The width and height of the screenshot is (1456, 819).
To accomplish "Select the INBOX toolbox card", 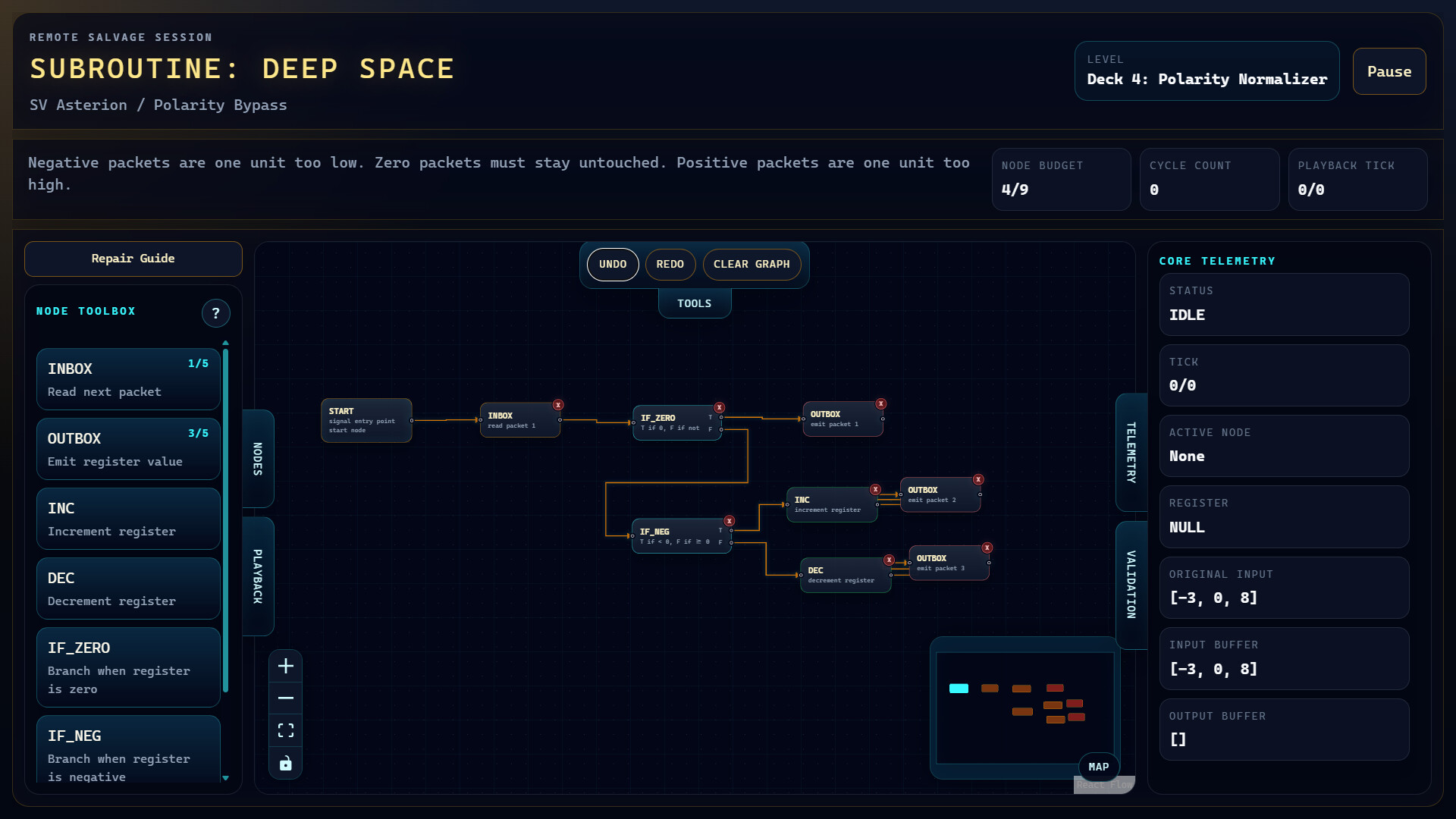I will point(128,379).
